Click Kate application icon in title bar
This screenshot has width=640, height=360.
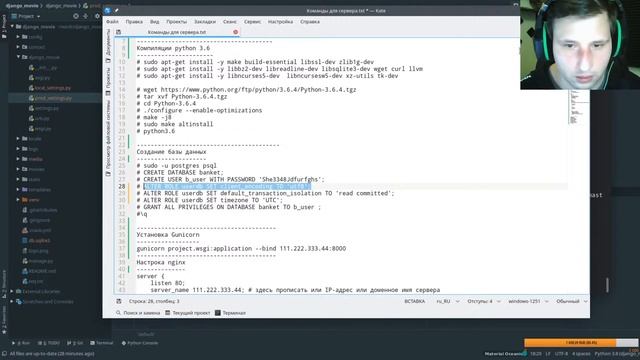click(108, 11)
